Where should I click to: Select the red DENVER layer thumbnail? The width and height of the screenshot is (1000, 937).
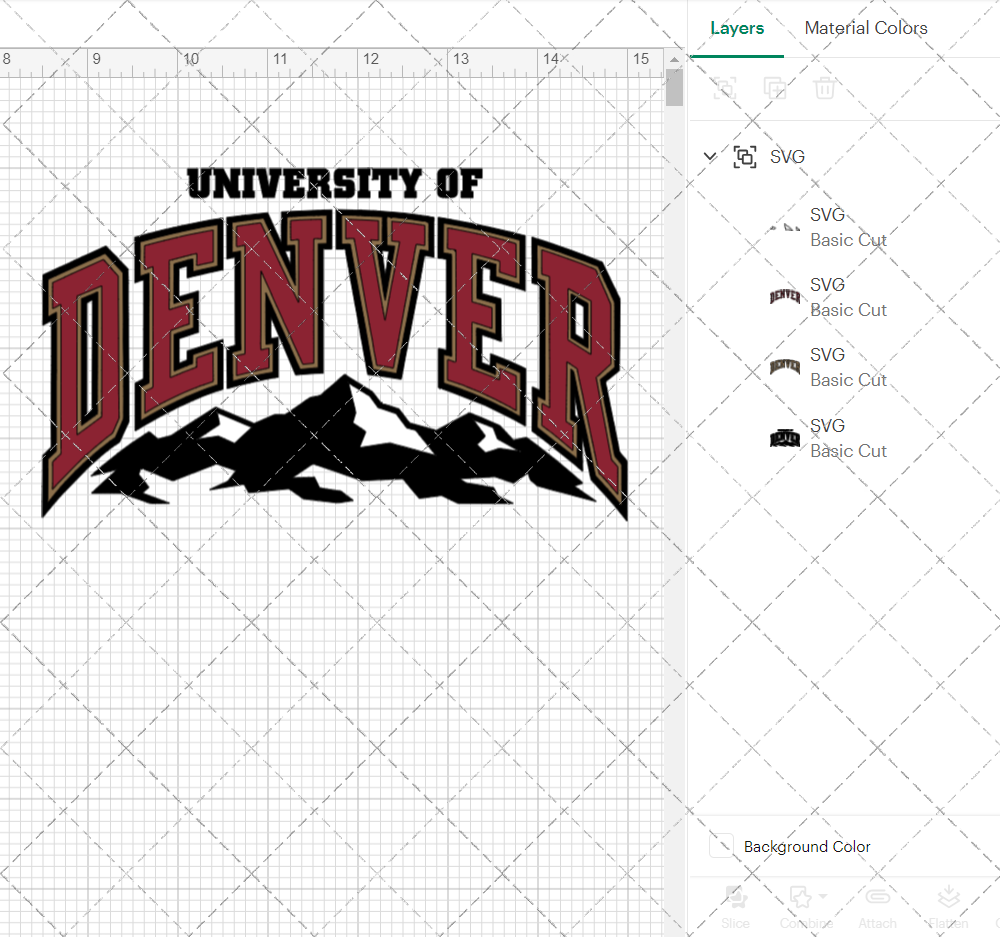click(x=784, y=297)
